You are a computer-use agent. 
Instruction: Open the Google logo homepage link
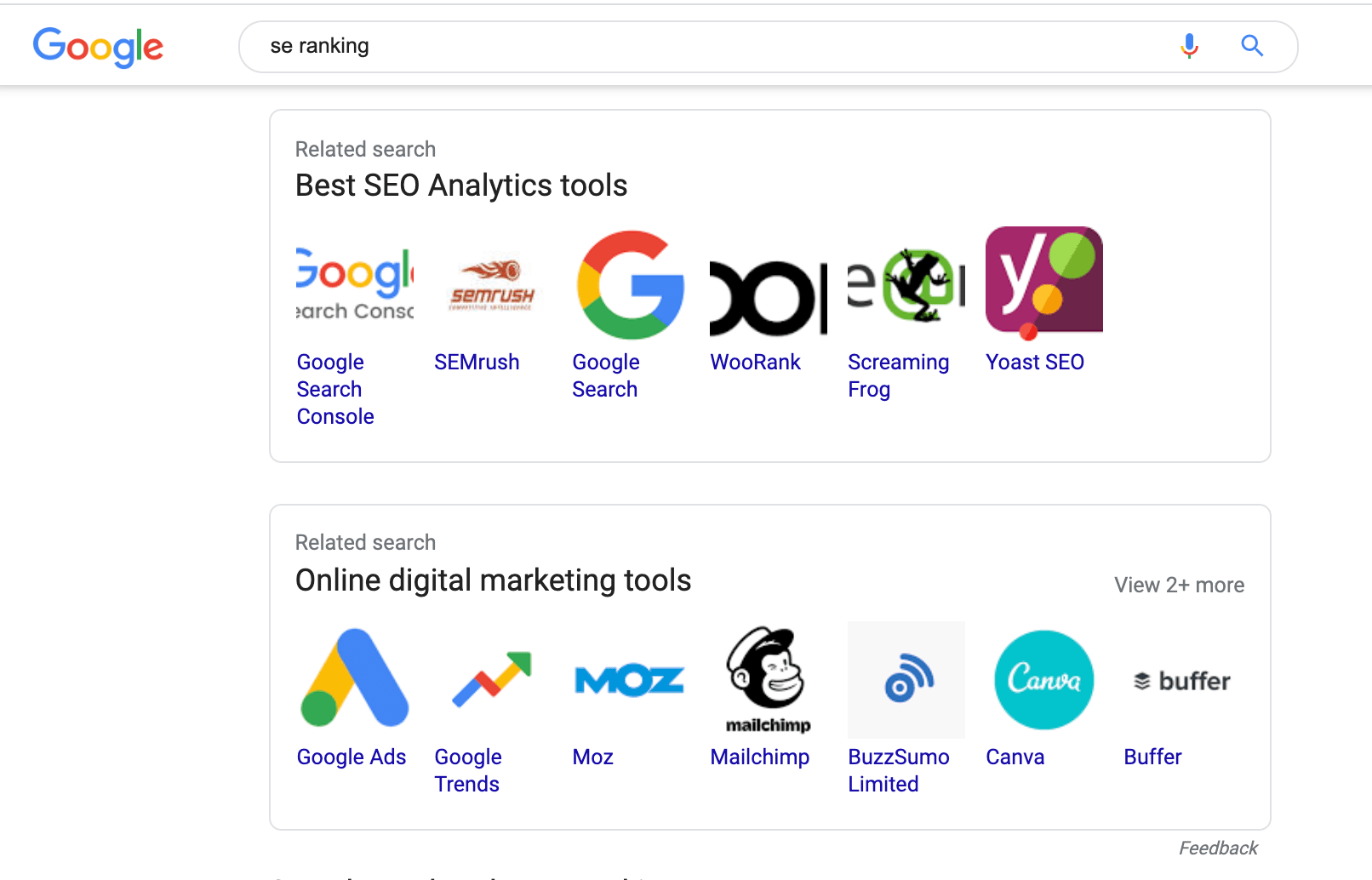click(98, 47)
